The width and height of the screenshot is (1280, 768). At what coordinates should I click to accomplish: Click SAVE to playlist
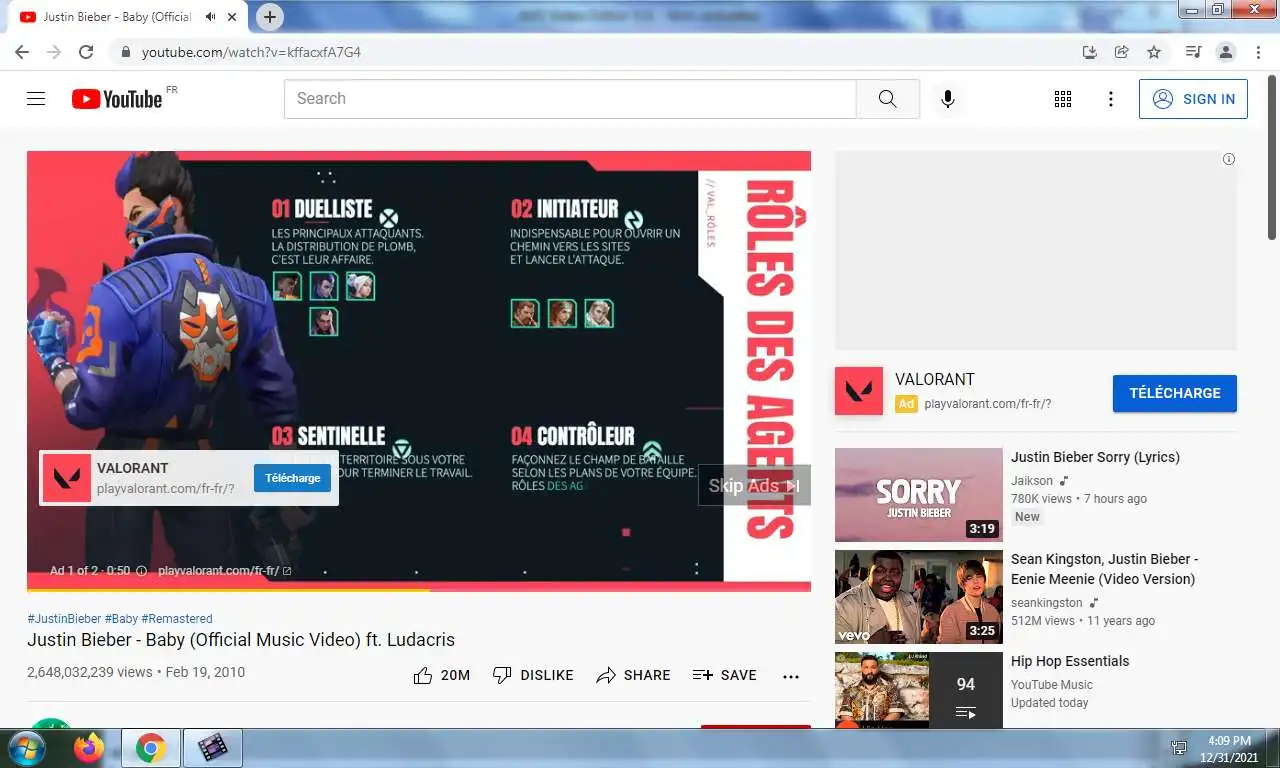point(724,675)
